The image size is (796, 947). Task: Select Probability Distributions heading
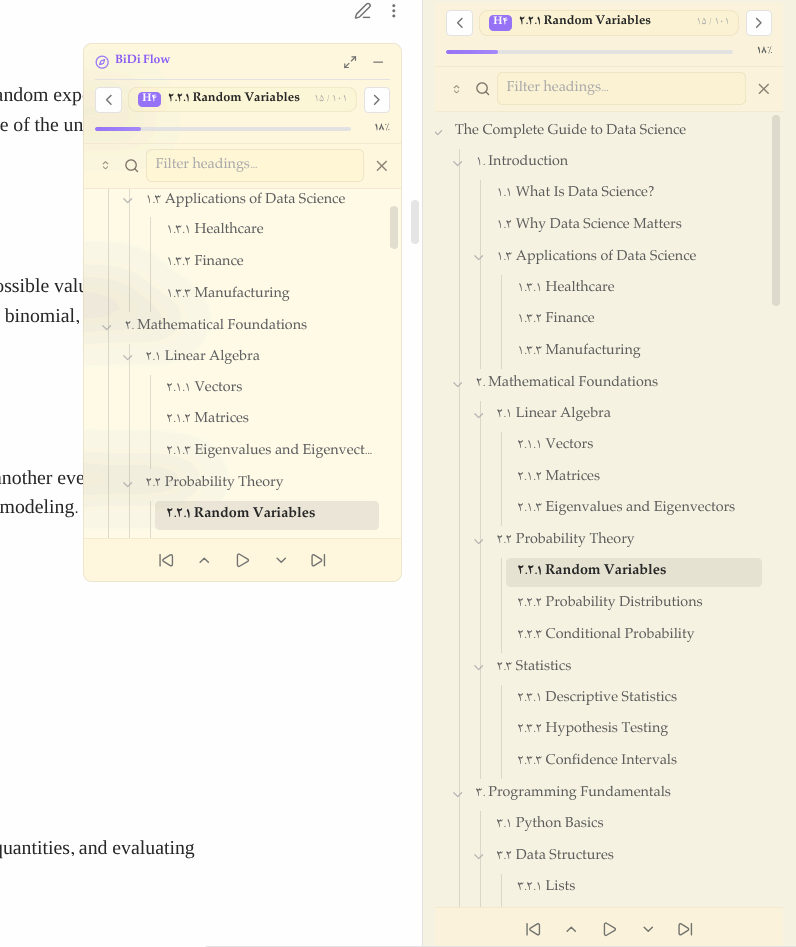pyautogui.click(x=610, y=601)
